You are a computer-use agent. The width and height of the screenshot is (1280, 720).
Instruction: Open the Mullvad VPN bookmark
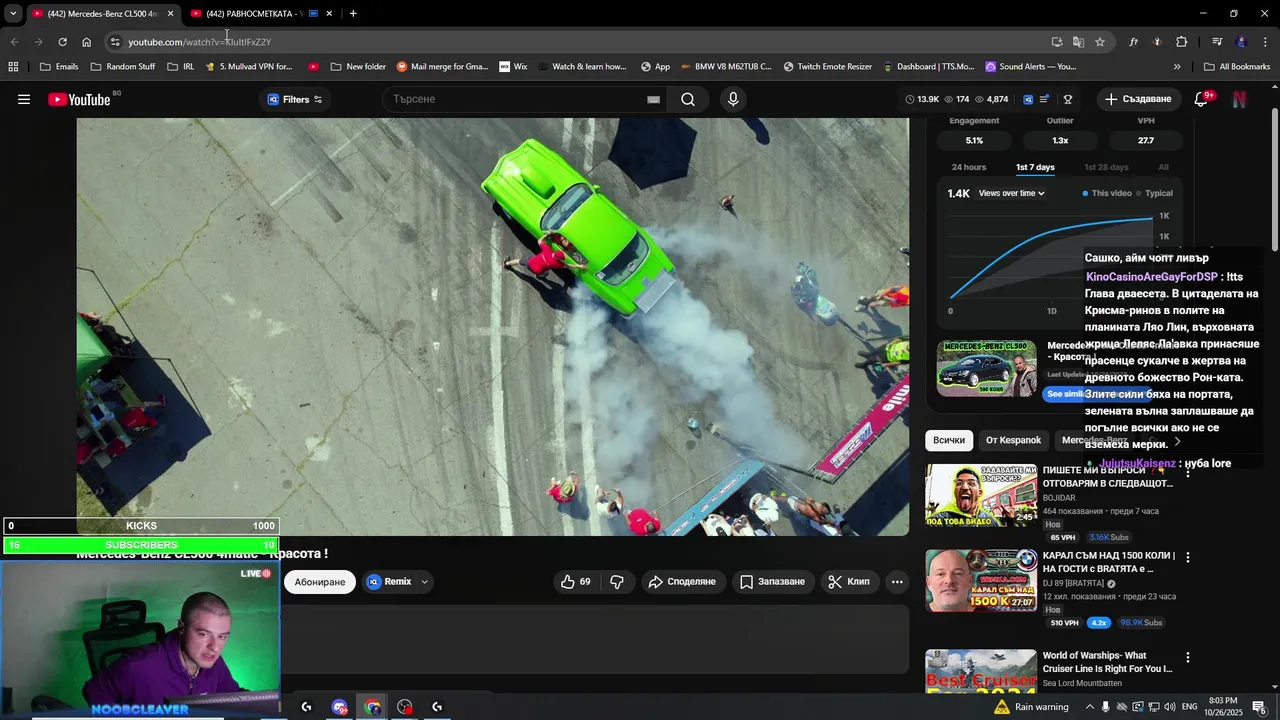pos(249,67)
